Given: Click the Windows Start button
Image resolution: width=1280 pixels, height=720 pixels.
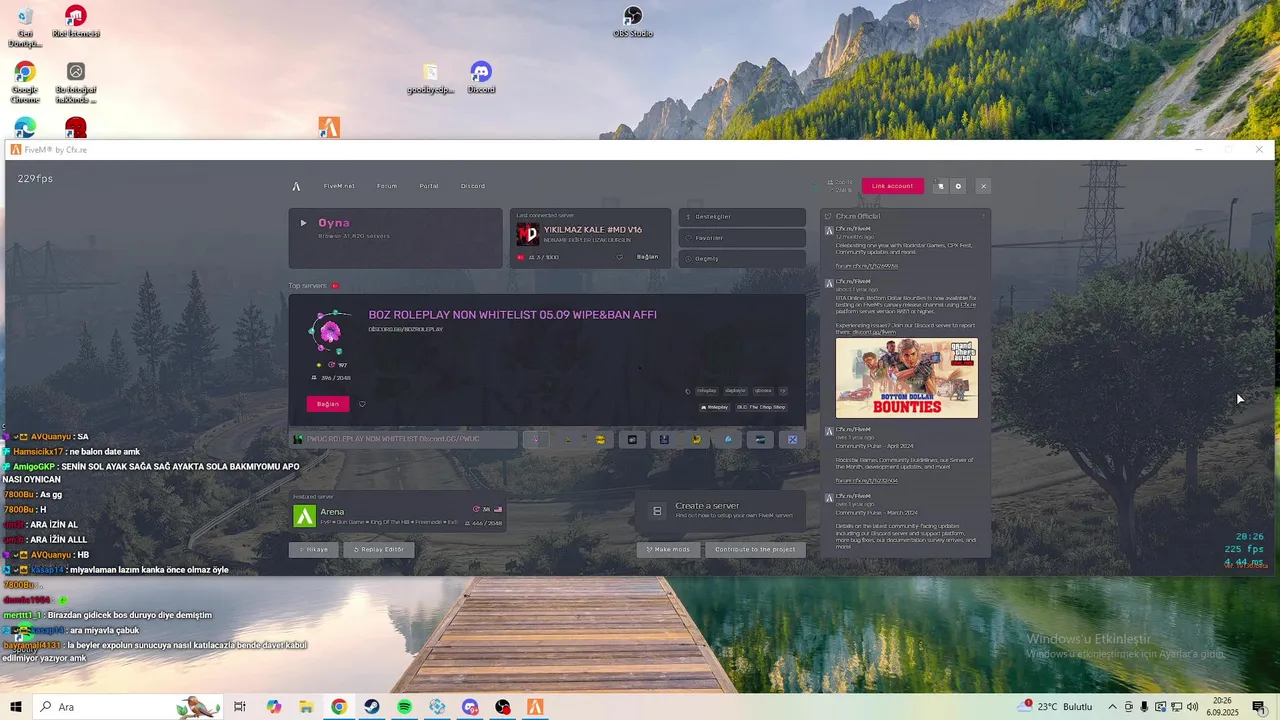Looking at the screenshot, I should 16,707.
